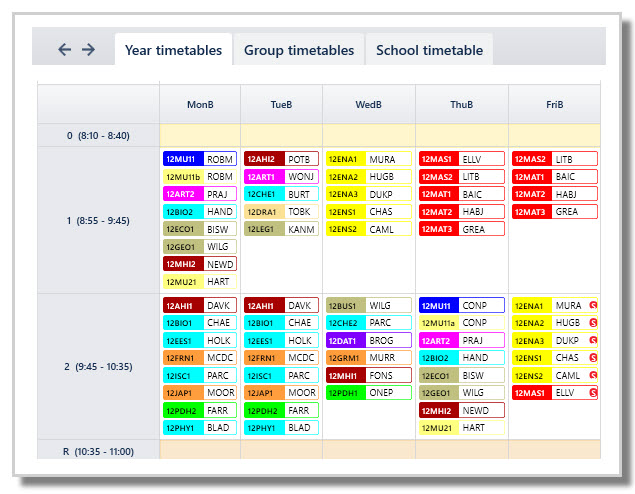This screenshot has height=494, width=635.
Task: Select the period 1 (8:55 - 9:45) row header
Action: click(x=98, y=220)
